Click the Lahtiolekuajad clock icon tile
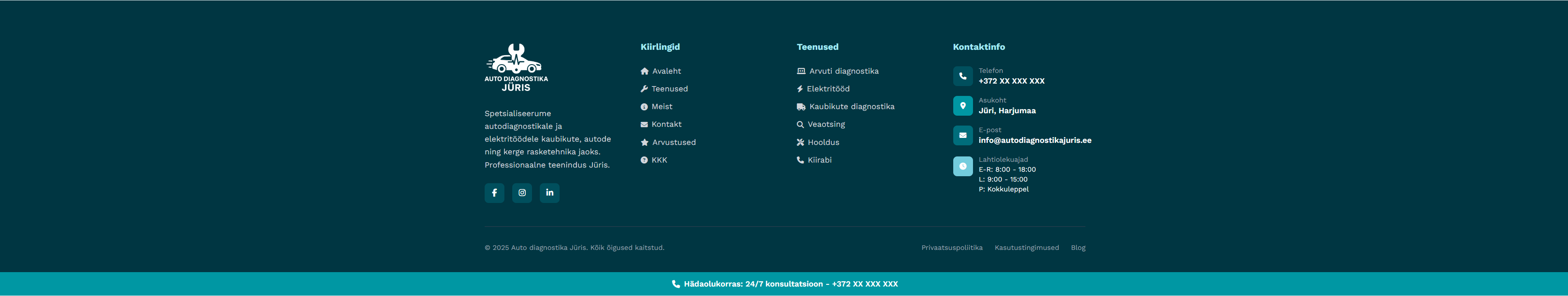 (x=963, y=166)
